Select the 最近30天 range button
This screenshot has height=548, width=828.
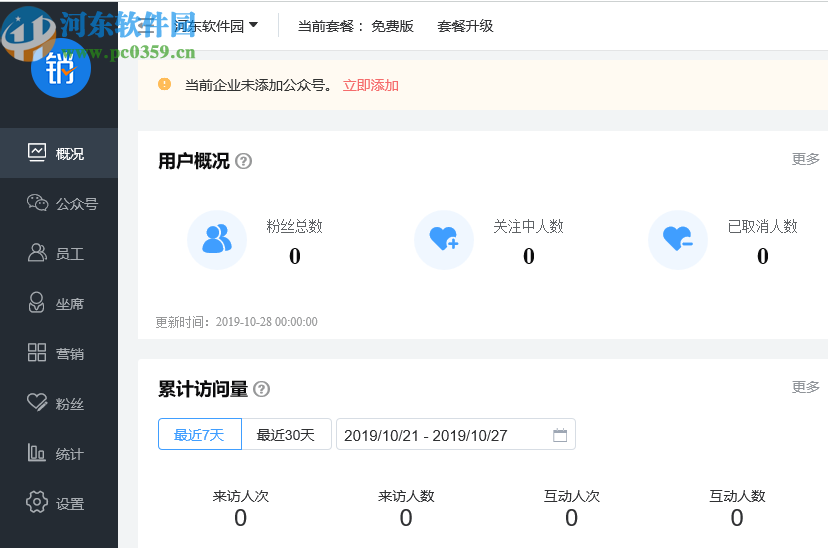[286, 434]
